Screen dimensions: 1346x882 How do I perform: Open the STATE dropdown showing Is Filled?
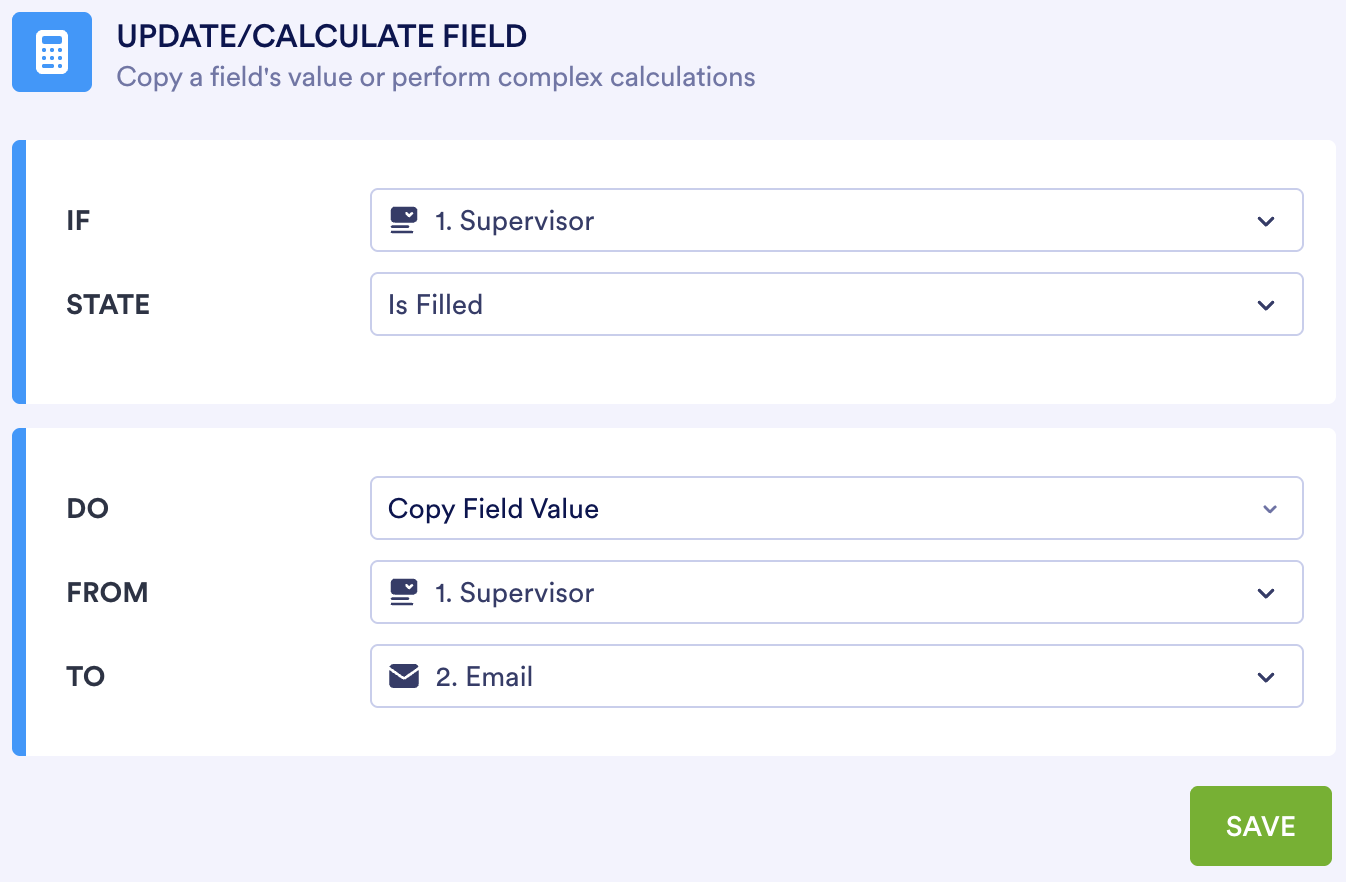tap(837, 304)
